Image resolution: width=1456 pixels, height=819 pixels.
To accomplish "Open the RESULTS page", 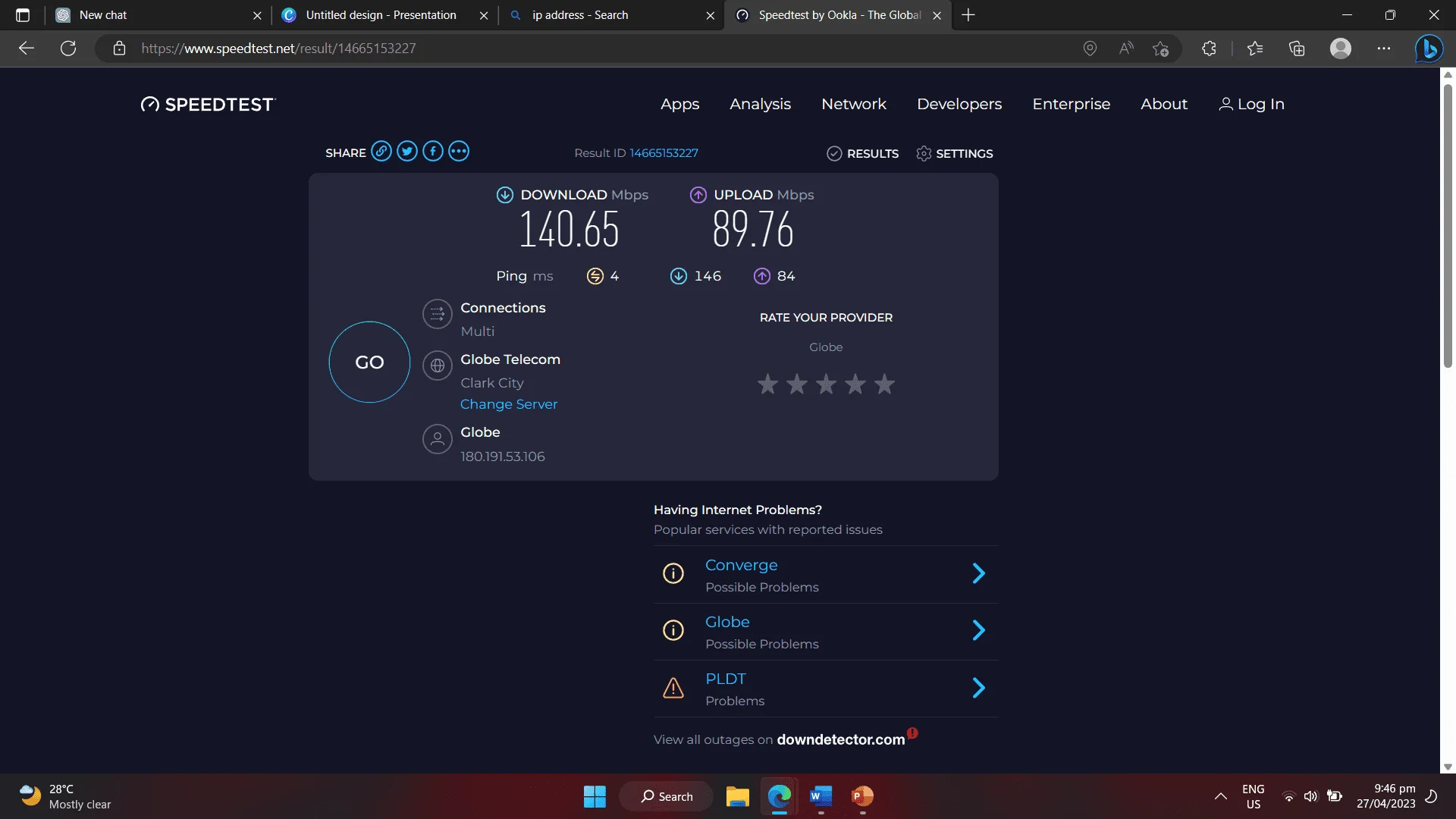I will tap(862, 154).
